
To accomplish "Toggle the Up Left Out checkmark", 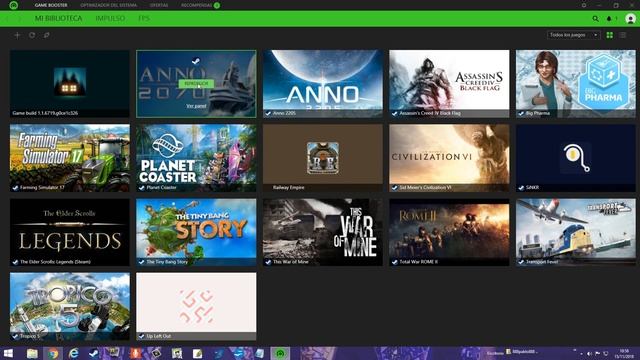I will (x=142, y=336).
